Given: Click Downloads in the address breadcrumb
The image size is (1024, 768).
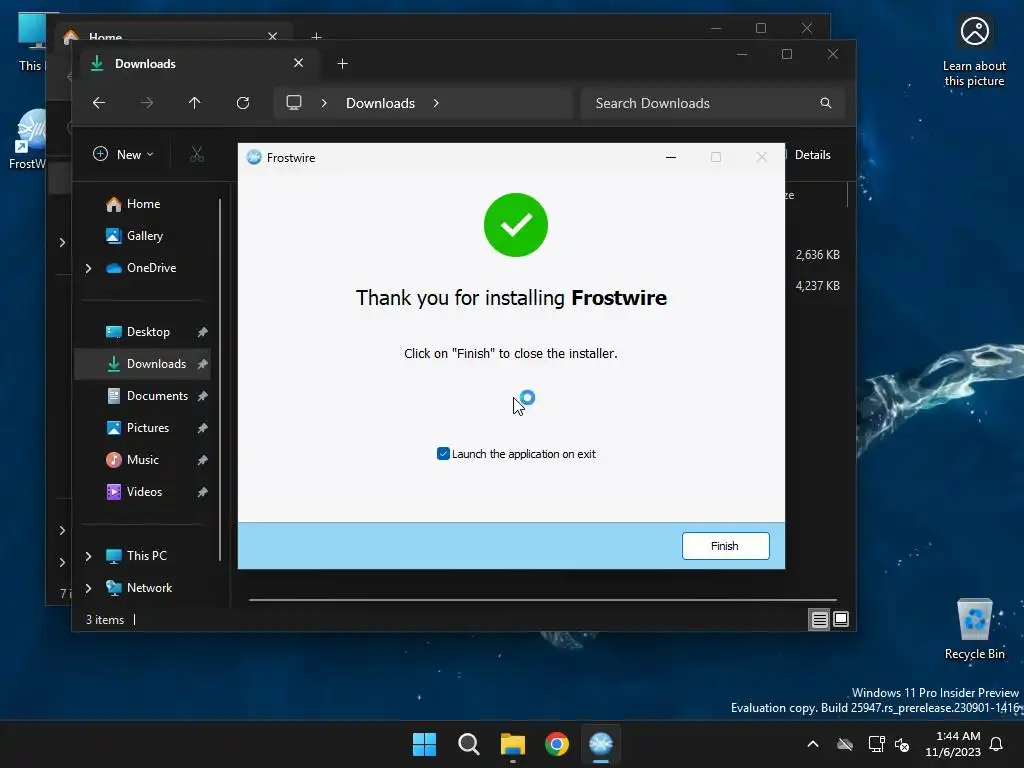Looking at the screenshot, I should [380, 103].
